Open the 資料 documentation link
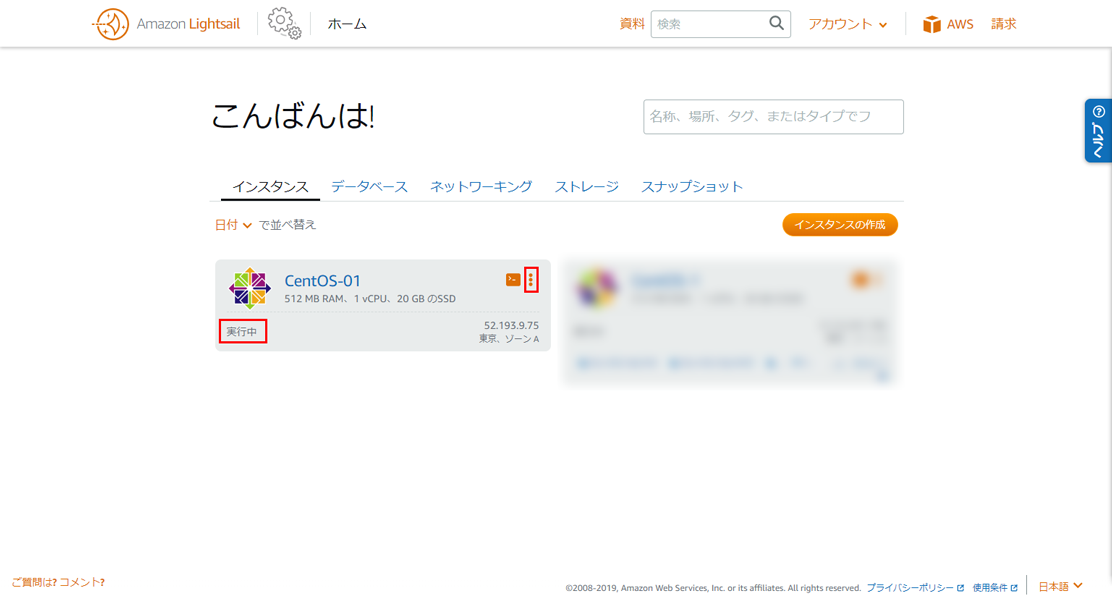 (x=632, y=24)
